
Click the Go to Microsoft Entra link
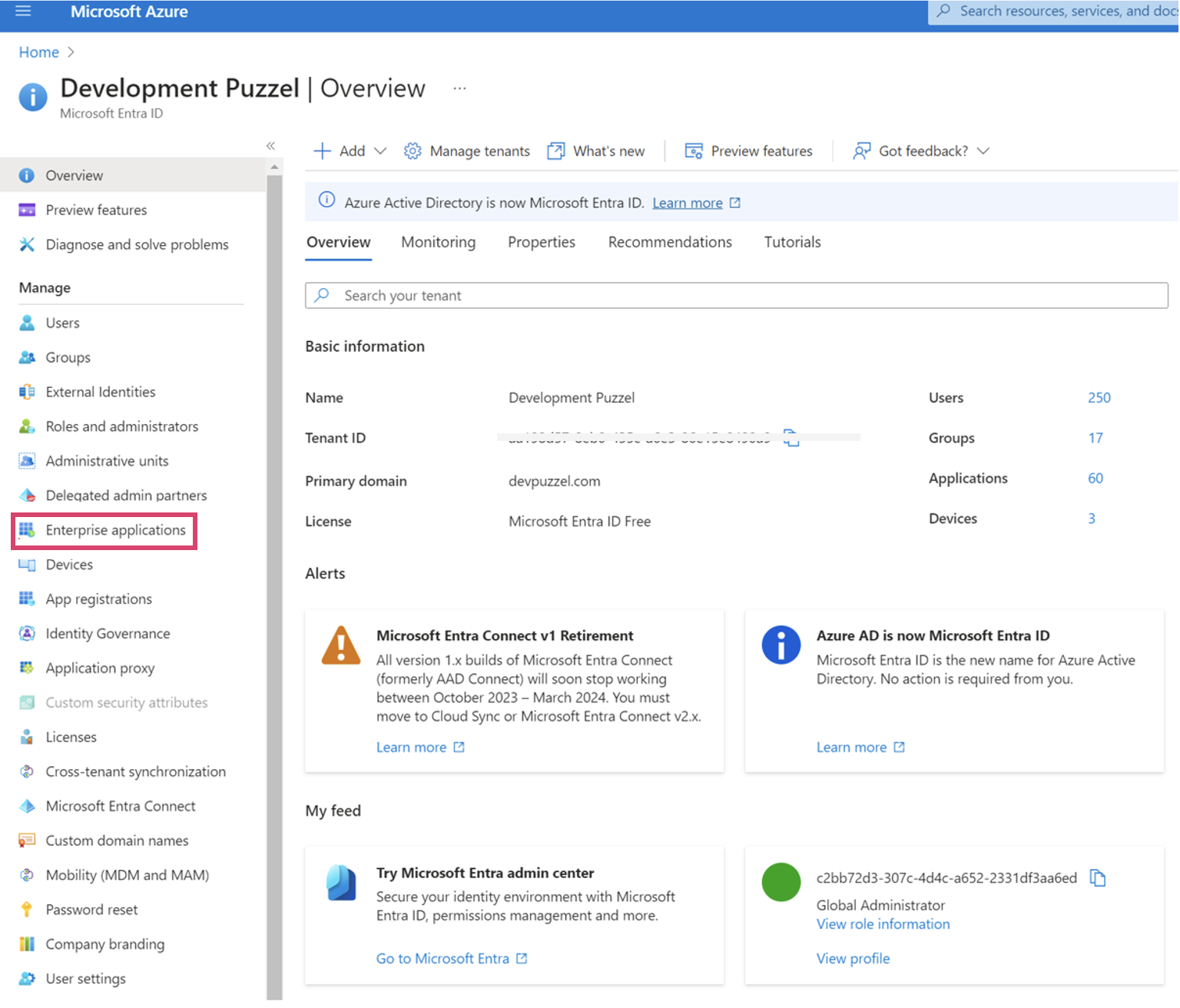[x=442, y=958]
